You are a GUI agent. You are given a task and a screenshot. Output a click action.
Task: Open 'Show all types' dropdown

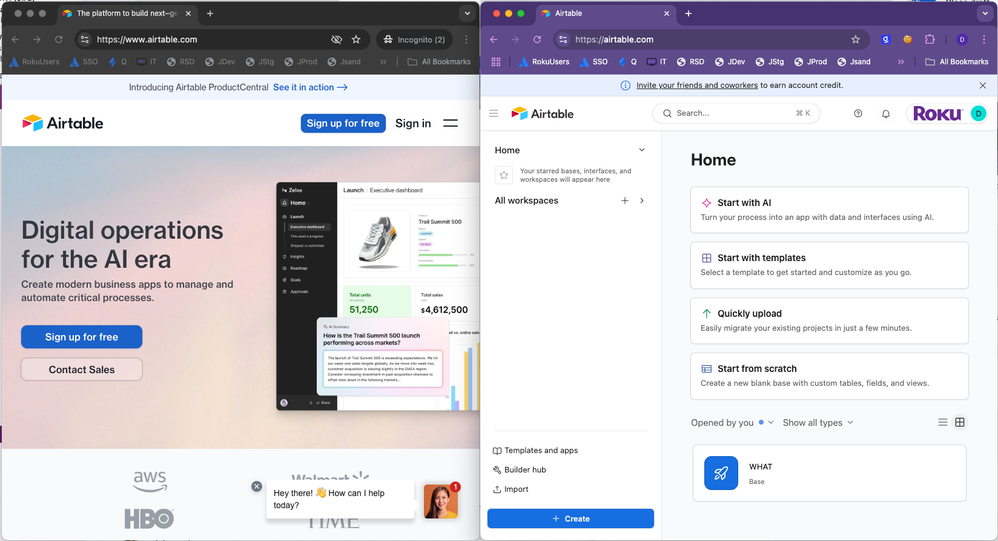(x=818, y=423)
